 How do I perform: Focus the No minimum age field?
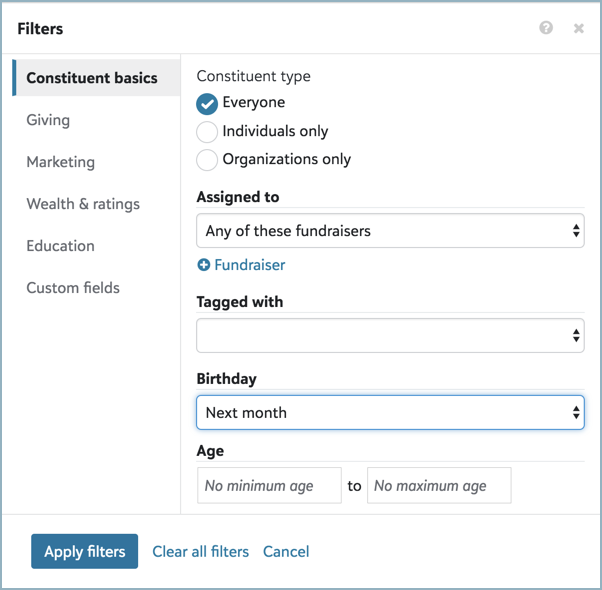pyautogui.click(x=269, y=485)
